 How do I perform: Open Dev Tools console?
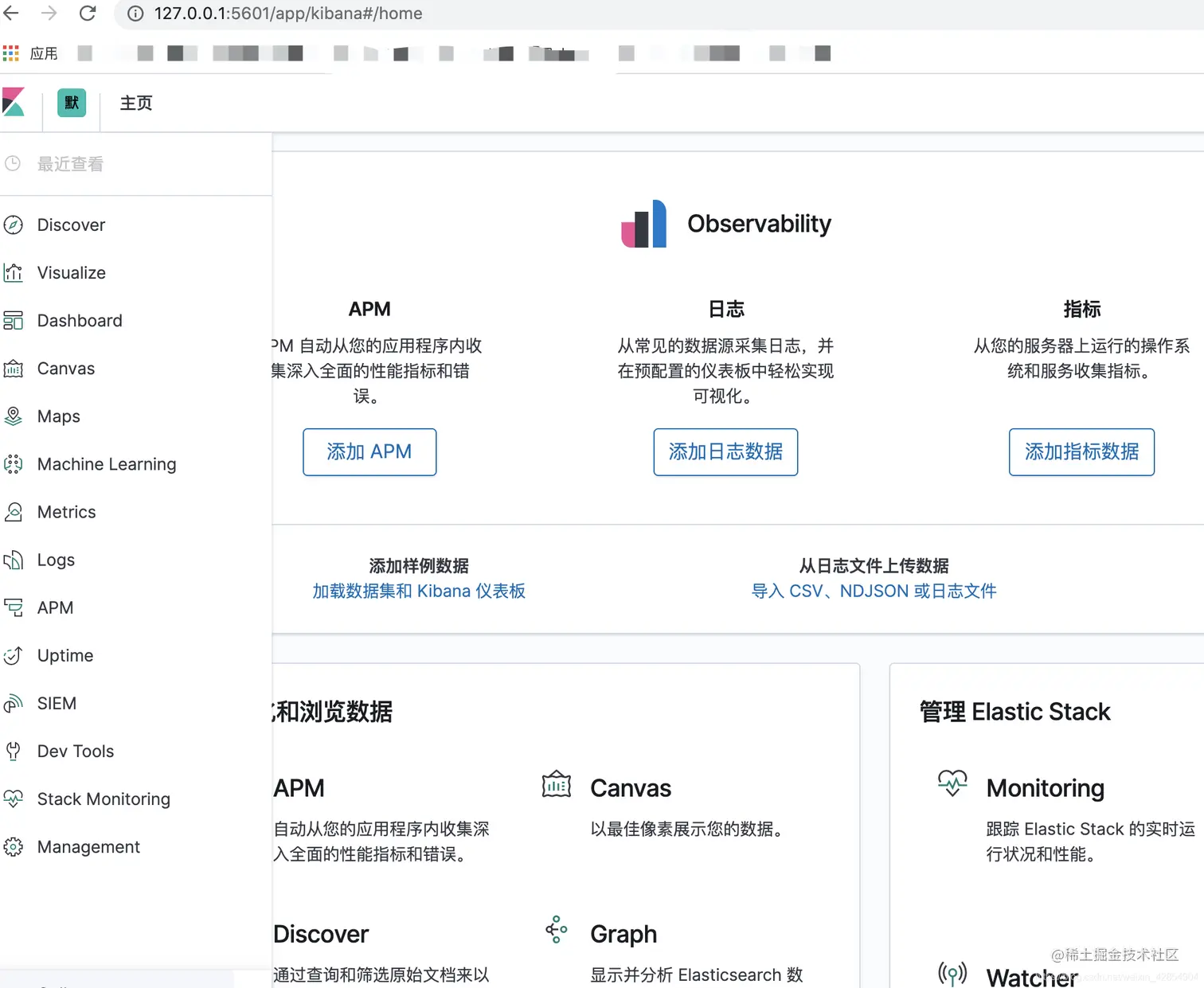click(x=74, y=751)
